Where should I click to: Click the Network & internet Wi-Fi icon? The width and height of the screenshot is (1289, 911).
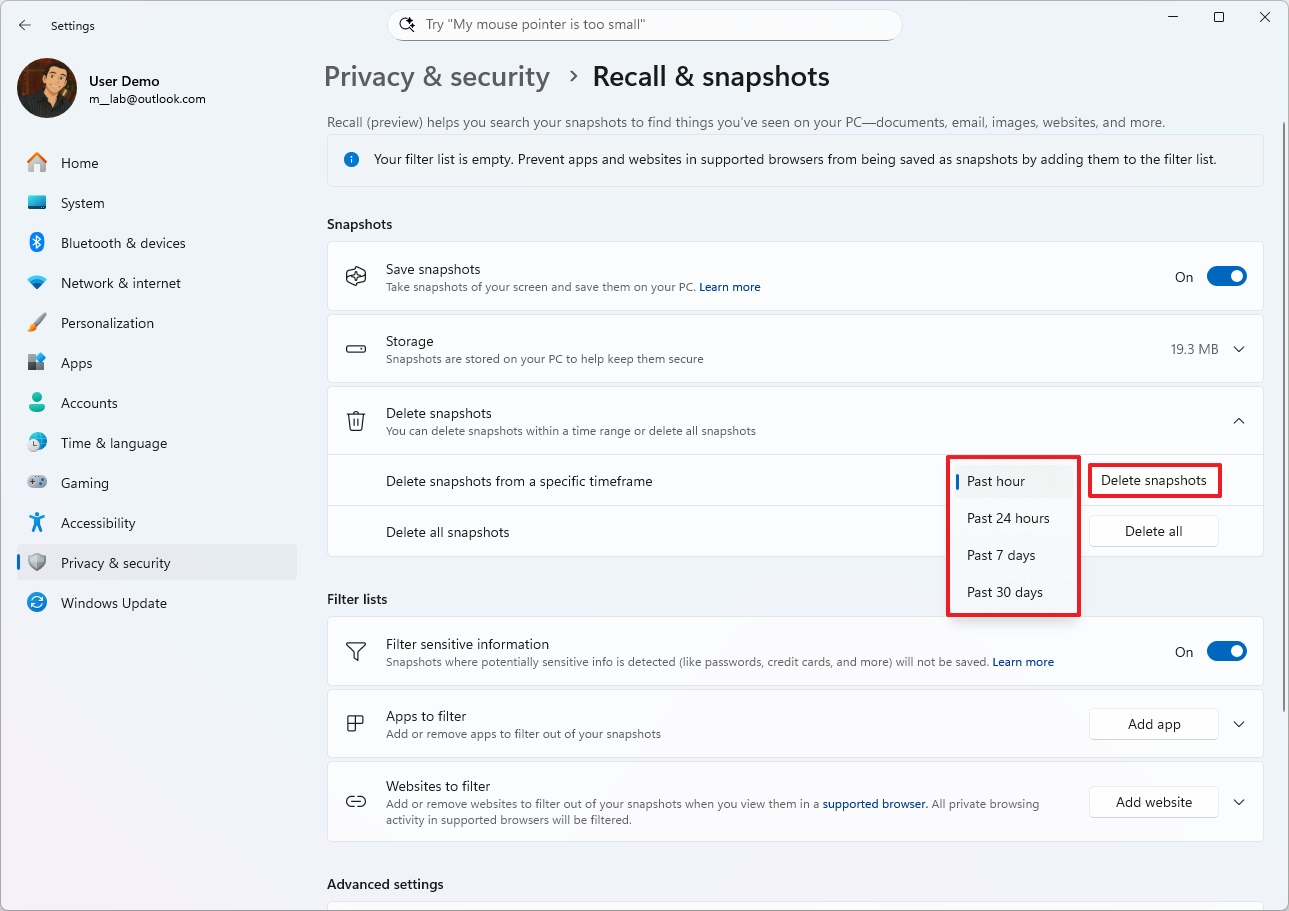pyautogui.click(x=37, y=283)
